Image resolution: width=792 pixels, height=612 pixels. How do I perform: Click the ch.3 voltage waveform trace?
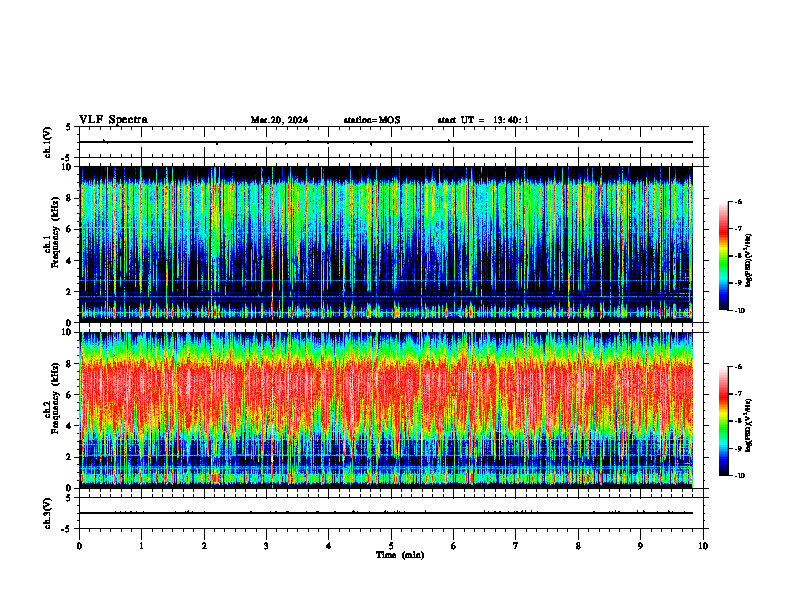click(x=386, y=513)
